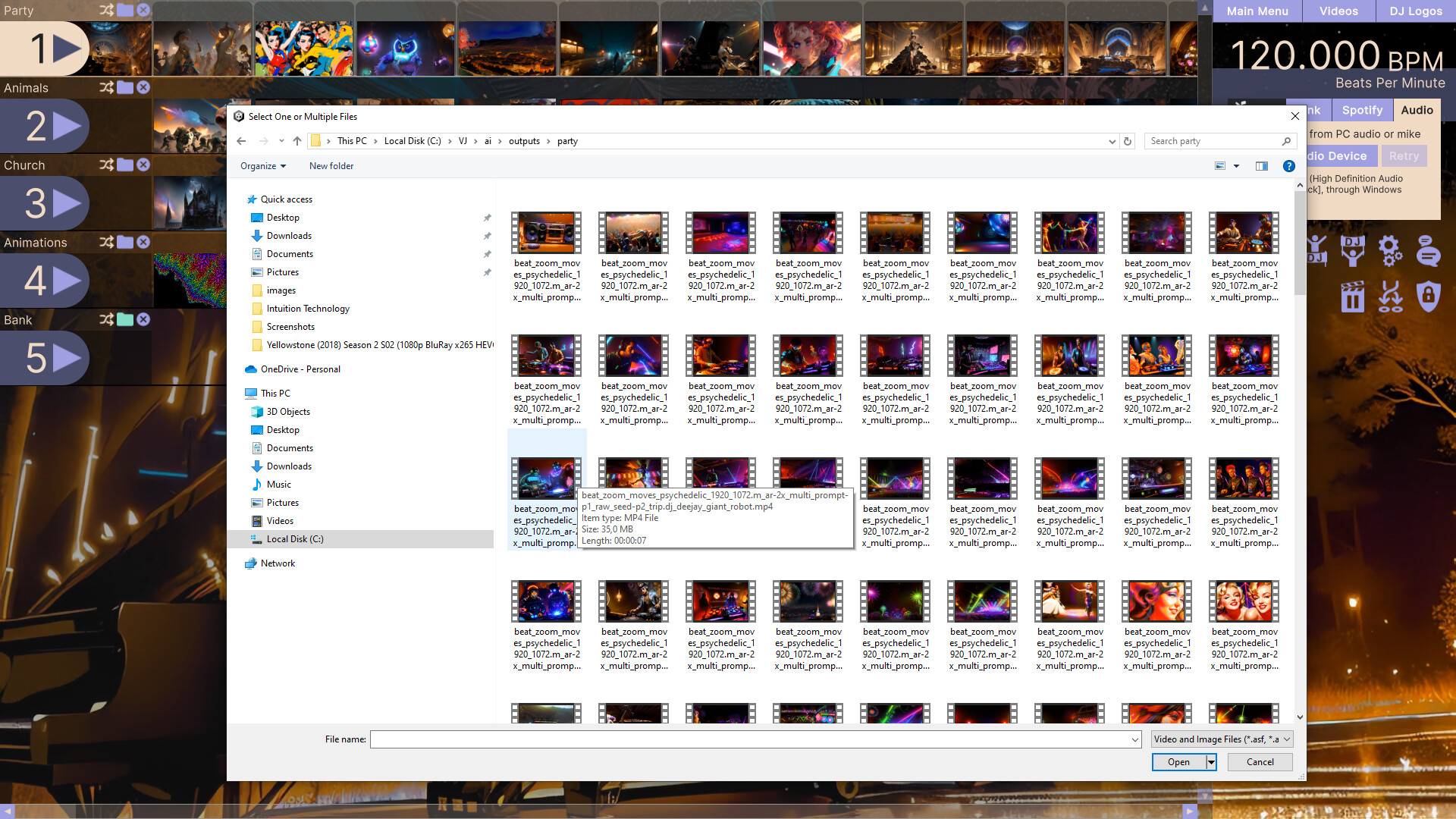This screenshot has width=1456, height=819.
Task: Click the shield lock security icon
Action: tap(1429, 297)
